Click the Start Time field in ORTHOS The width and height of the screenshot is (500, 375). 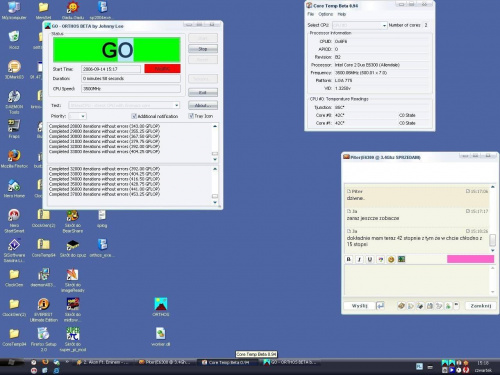(111, 69)
